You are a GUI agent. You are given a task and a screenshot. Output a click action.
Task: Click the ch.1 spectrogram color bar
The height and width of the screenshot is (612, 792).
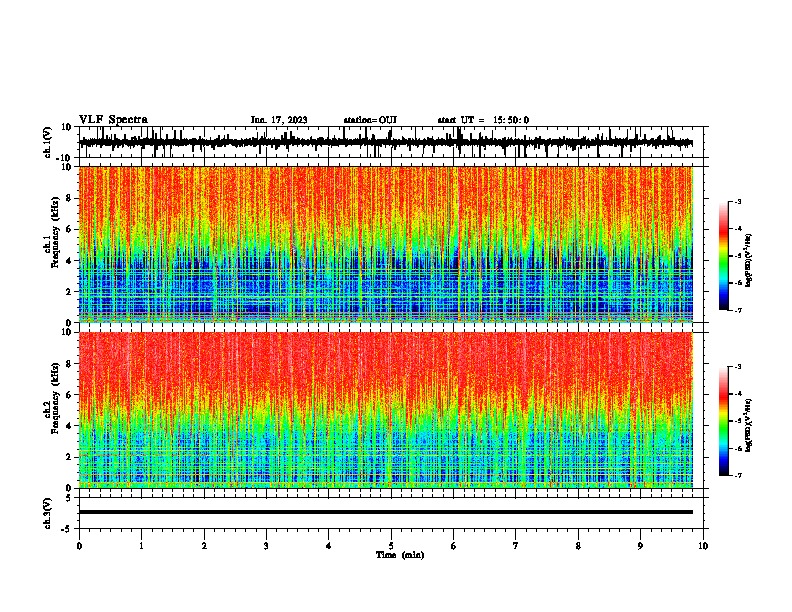723,256
